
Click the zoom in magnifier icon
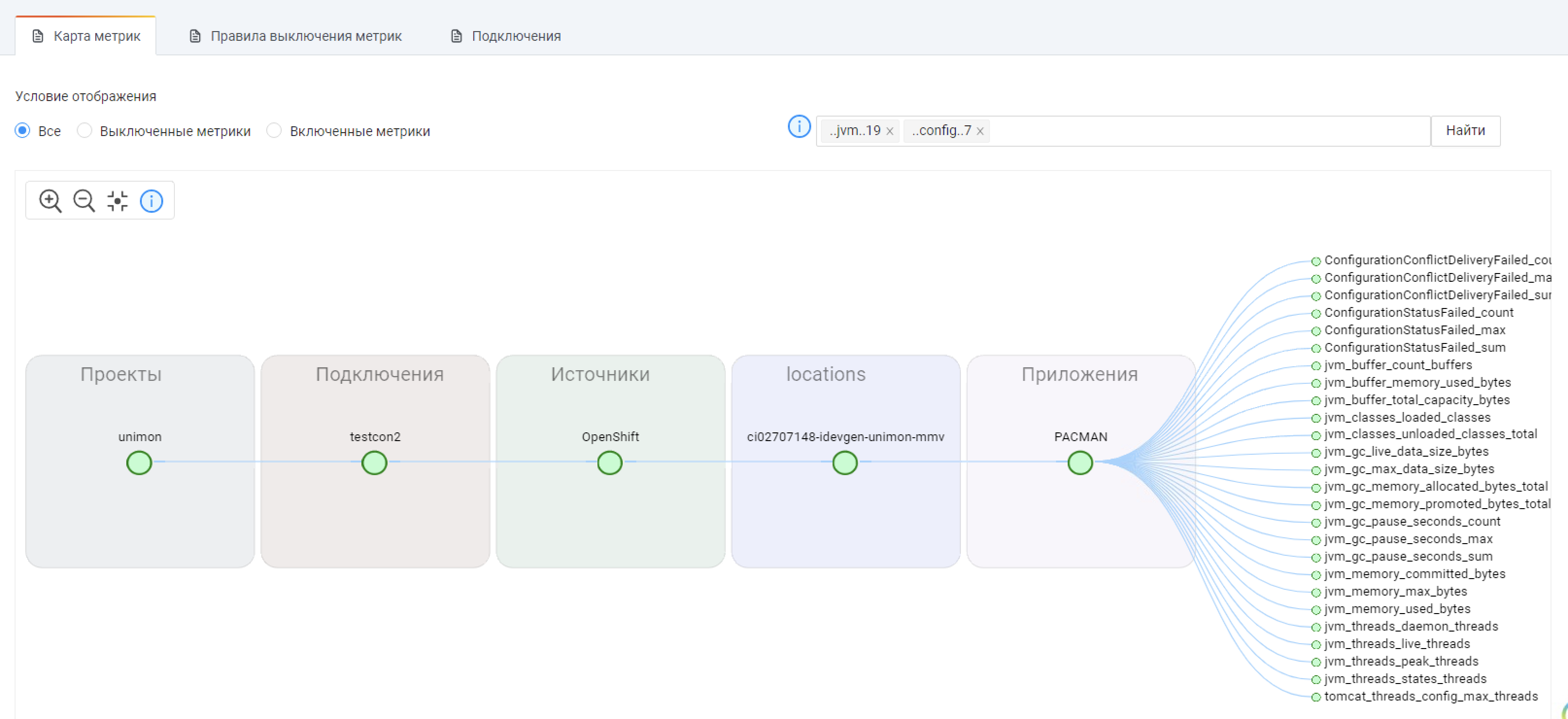coord(50,201)
